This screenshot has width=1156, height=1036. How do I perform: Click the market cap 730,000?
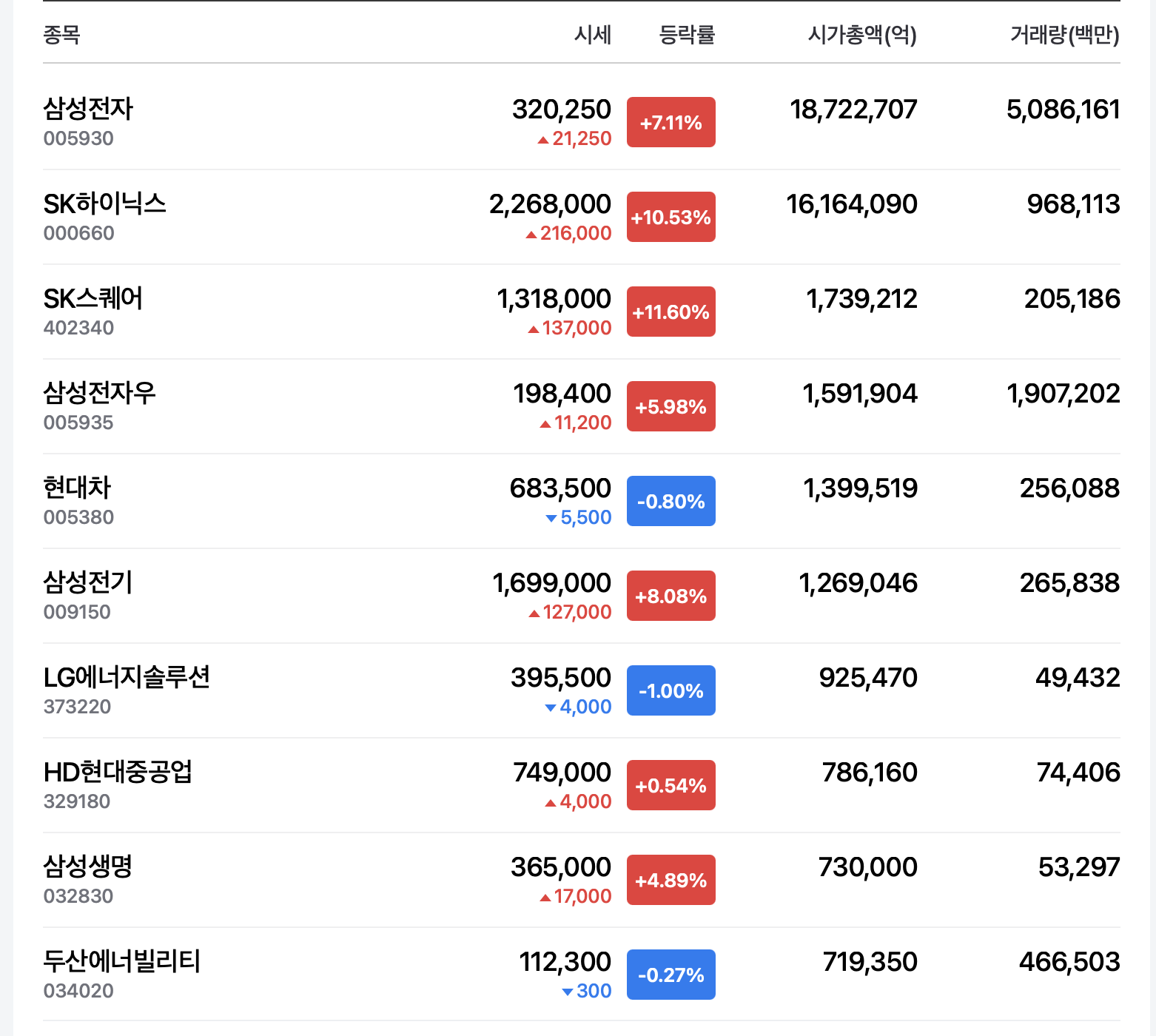coord(868,867)
